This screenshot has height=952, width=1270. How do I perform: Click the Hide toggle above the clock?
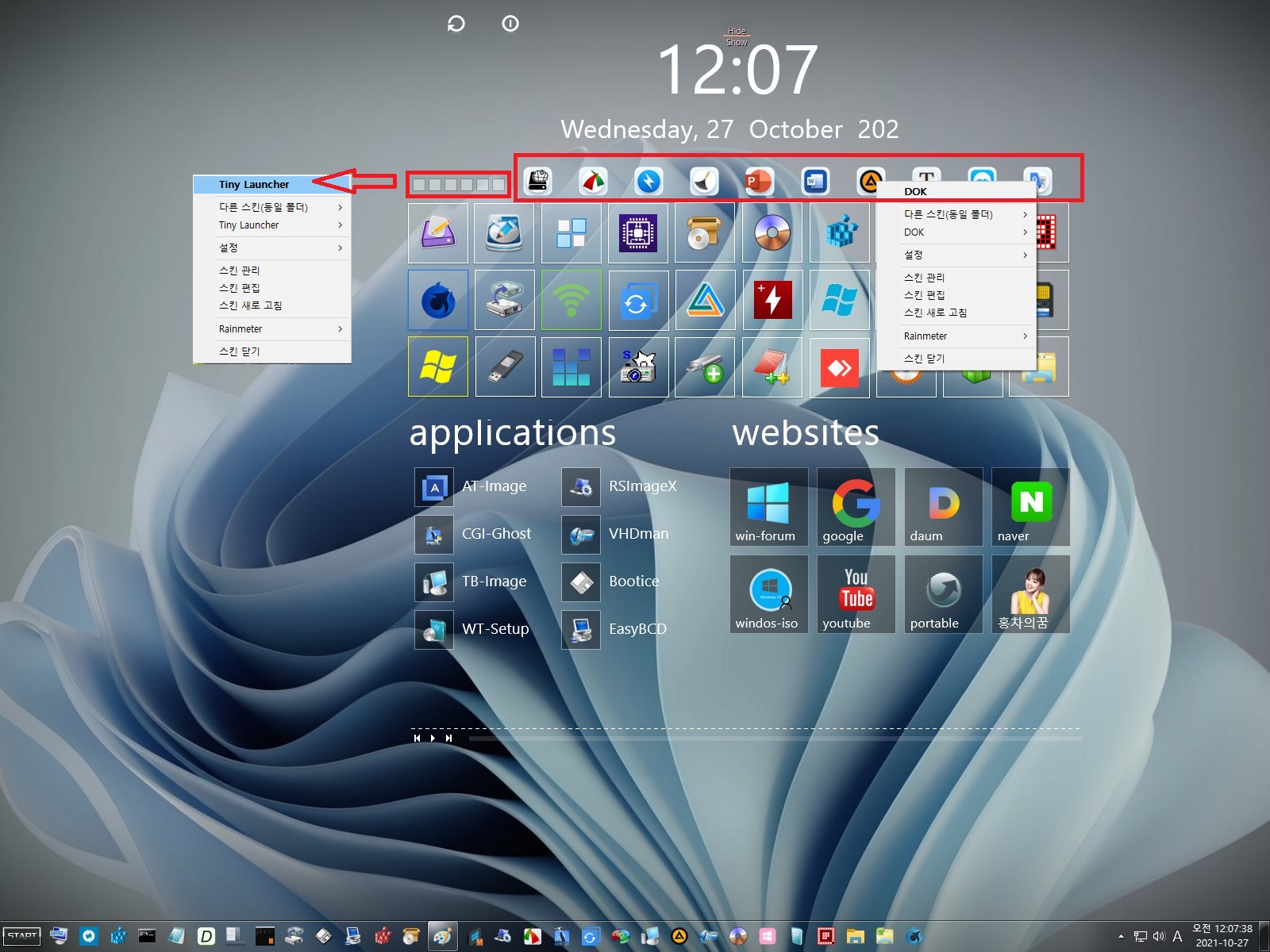[737, 32]
